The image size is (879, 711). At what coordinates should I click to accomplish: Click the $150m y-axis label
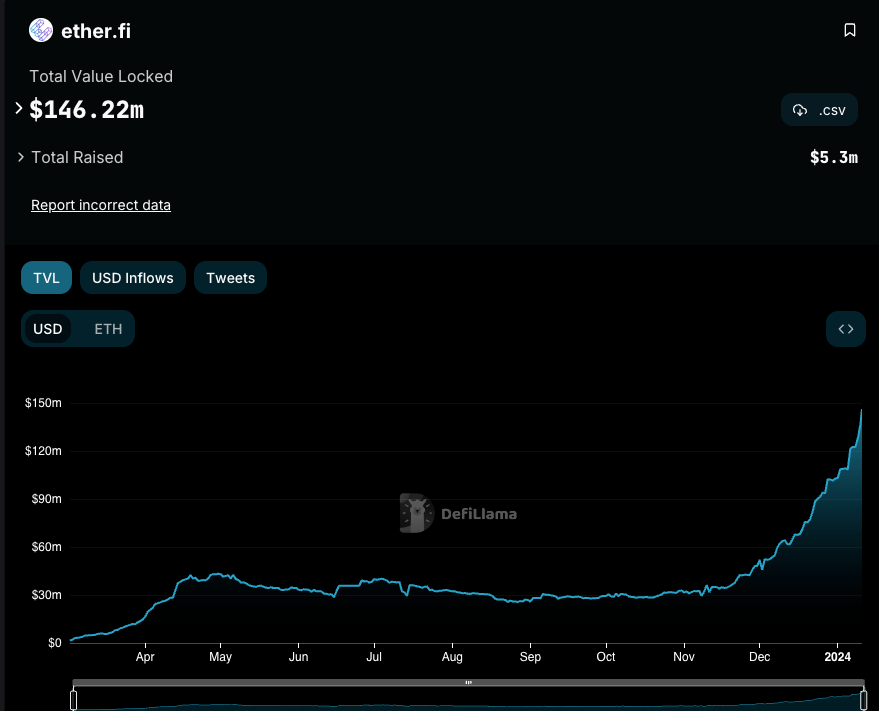[x=43, y=403]
